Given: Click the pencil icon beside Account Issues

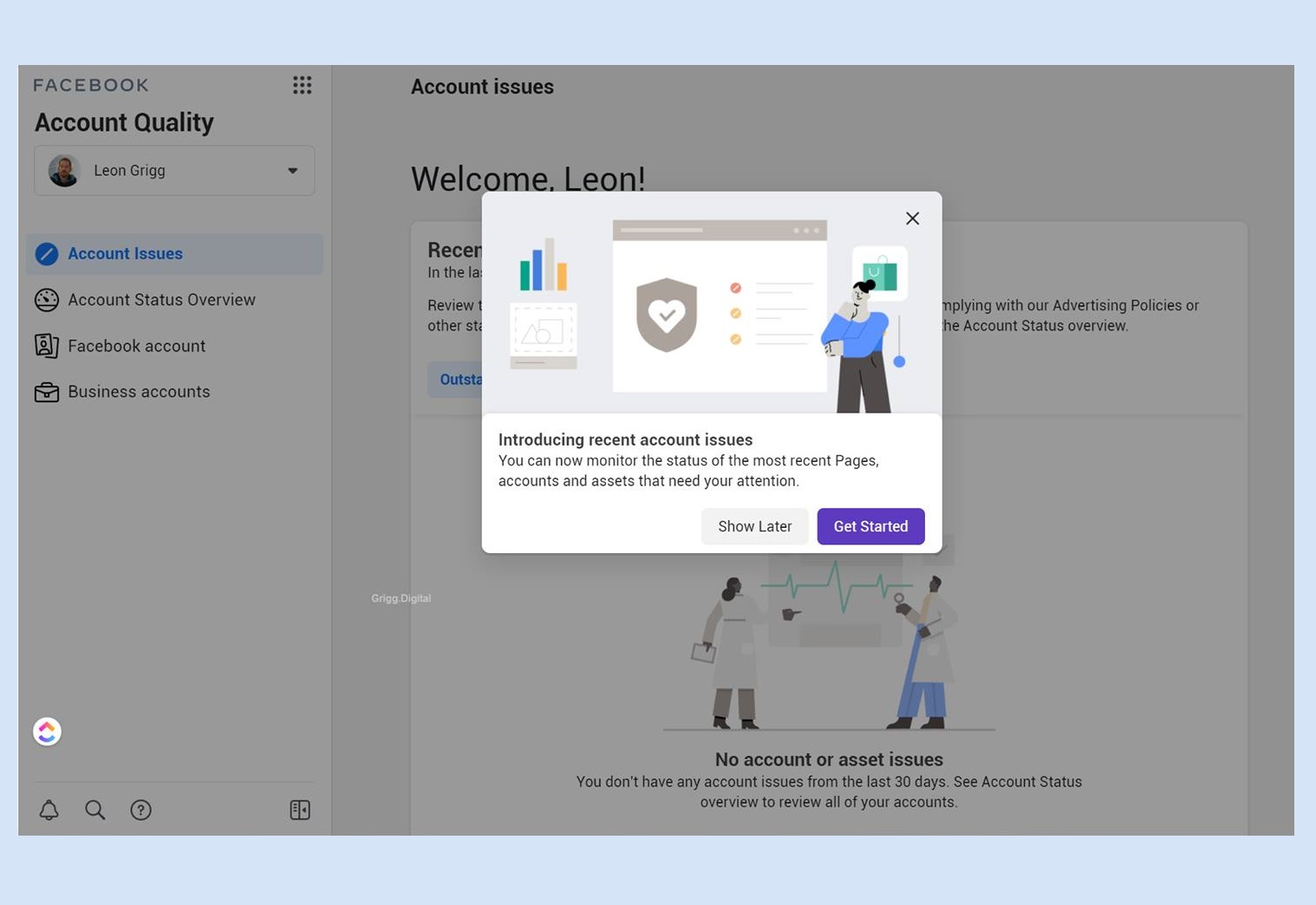Looking at the screenshot, I should pos(45,253).
